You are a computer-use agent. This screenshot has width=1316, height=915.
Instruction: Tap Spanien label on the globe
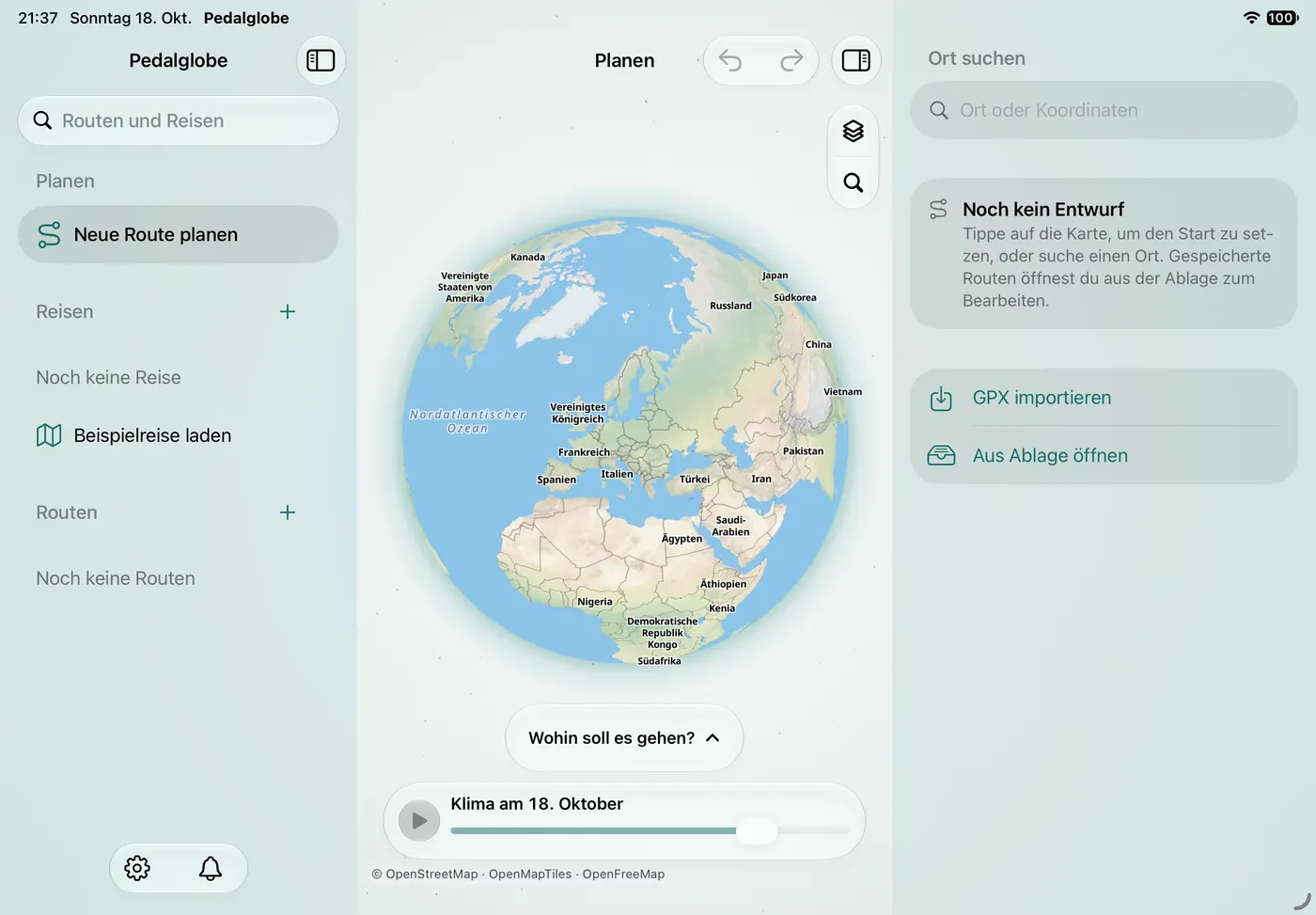tap(556, 480)
